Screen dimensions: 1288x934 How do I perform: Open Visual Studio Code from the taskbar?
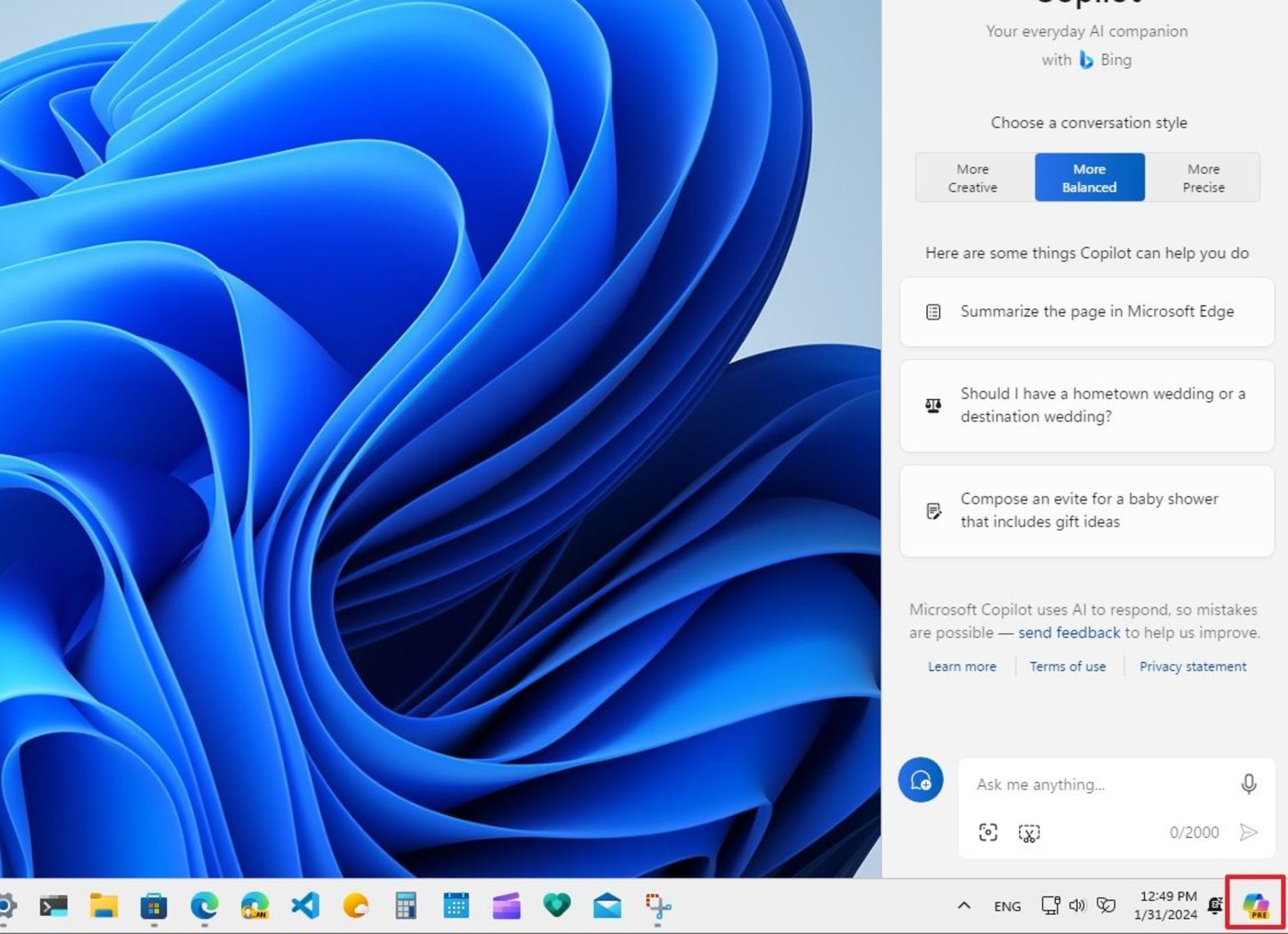tap(305, 906)
